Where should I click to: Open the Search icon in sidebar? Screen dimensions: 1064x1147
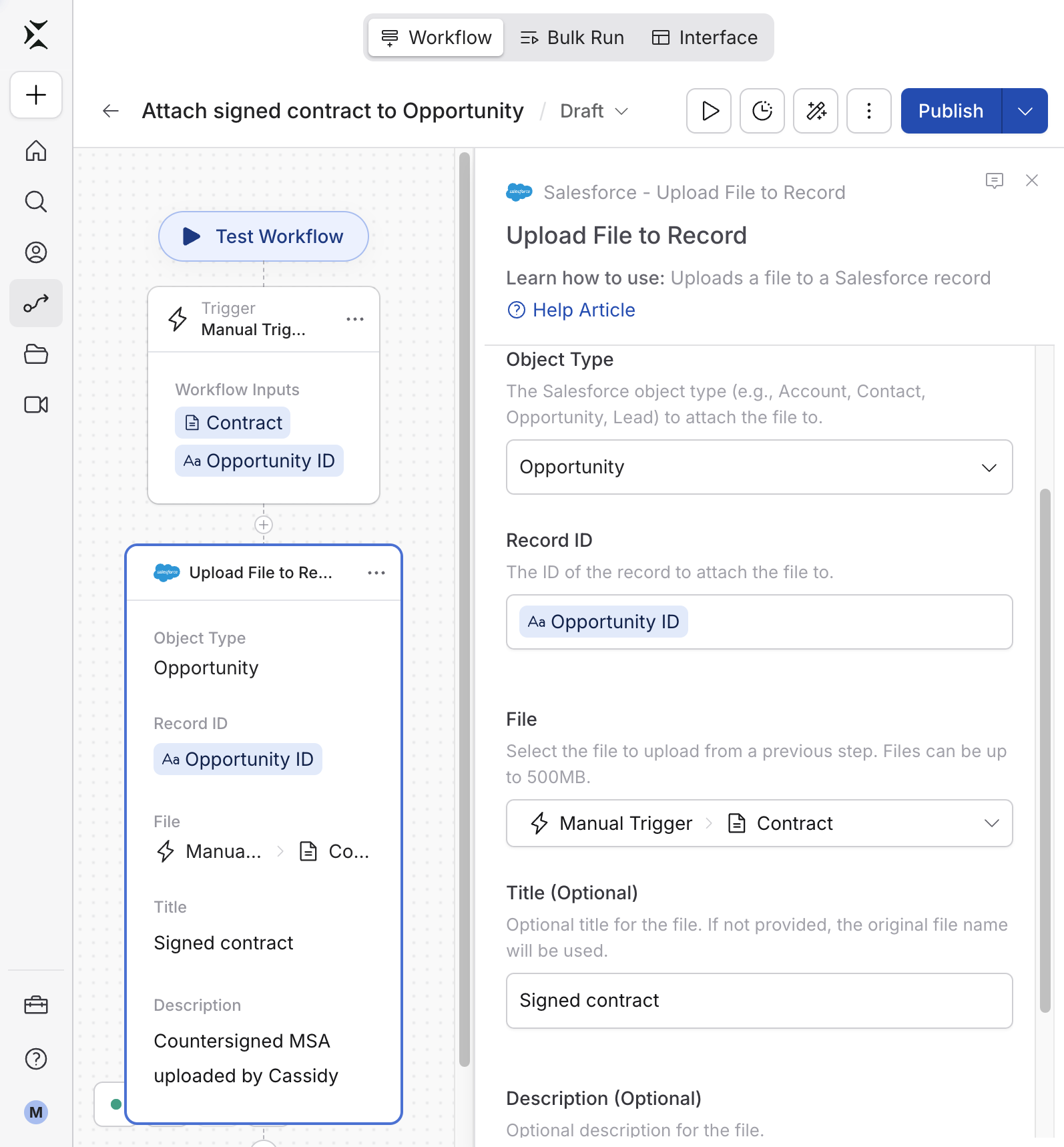pos(36,202)
